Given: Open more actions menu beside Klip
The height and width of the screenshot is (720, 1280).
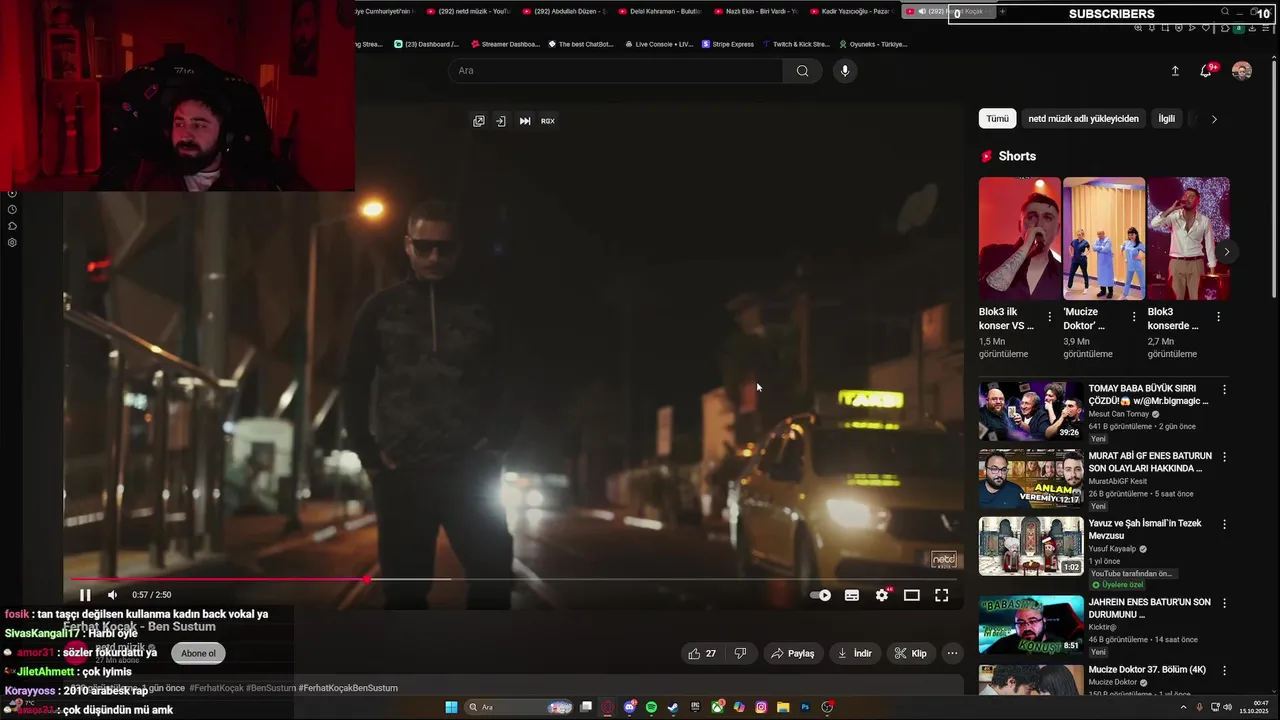Looking at the screenshot, I should [x=952, y=653].
